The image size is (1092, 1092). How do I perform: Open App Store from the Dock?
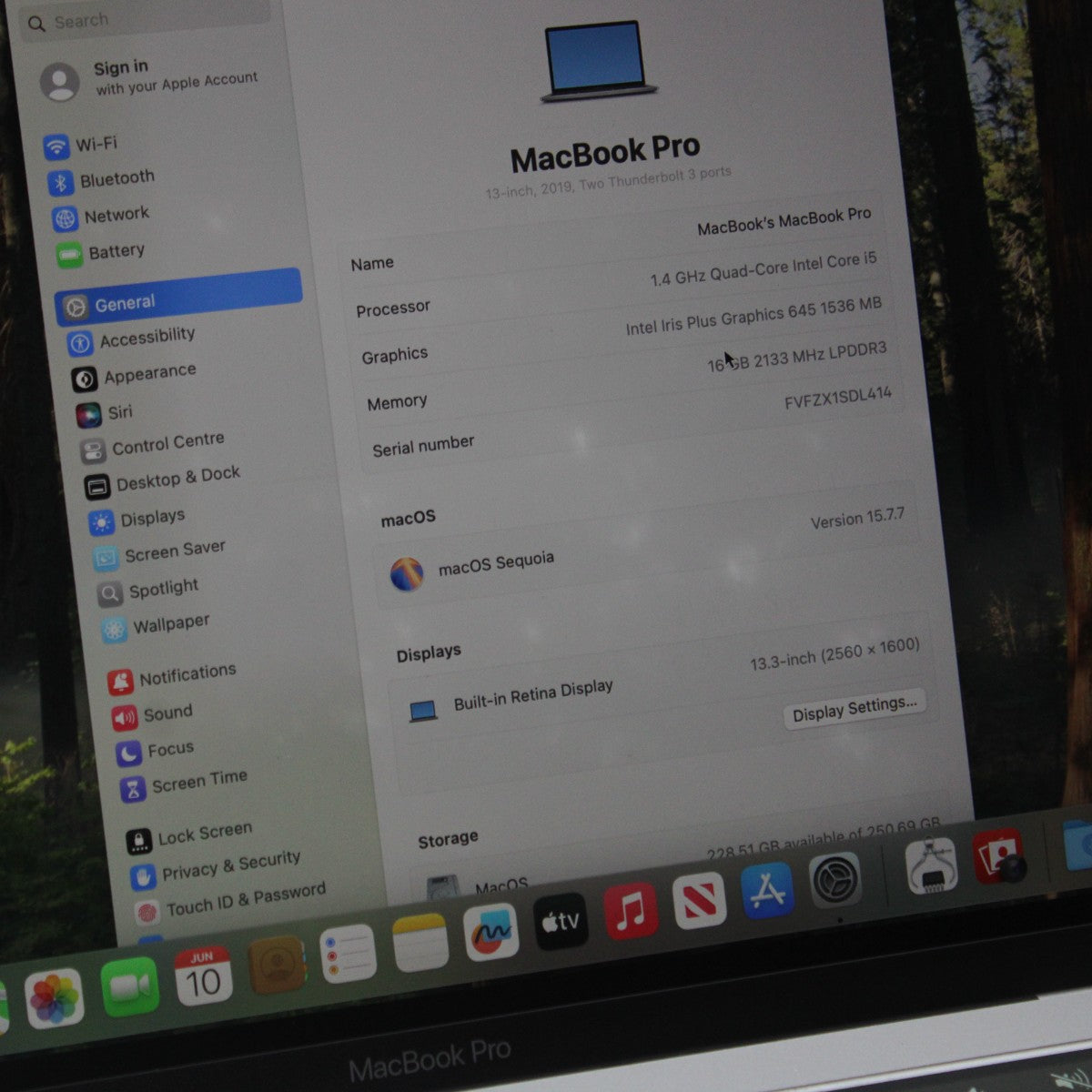[x=767, y=890]
